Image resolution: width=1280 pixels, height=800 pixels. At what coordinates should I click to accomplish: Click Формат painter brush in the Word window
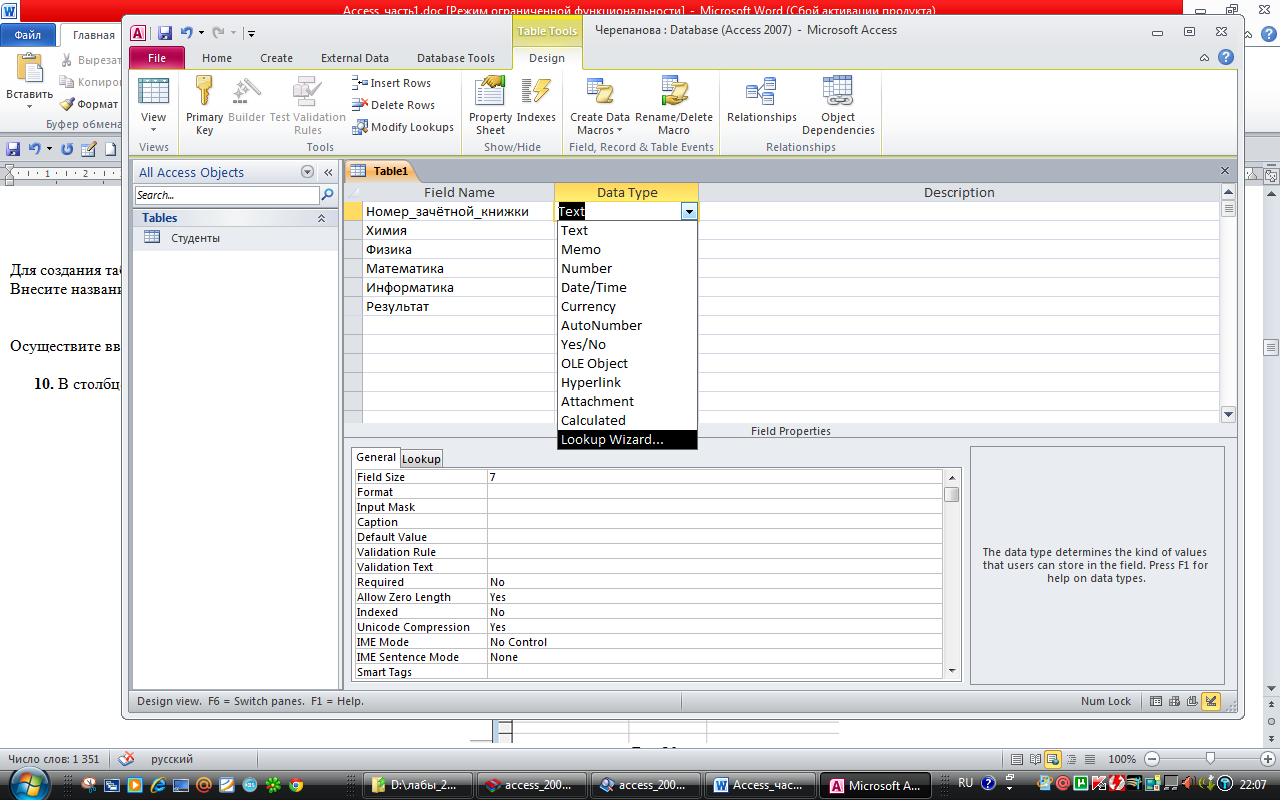[x=67, y=104]
